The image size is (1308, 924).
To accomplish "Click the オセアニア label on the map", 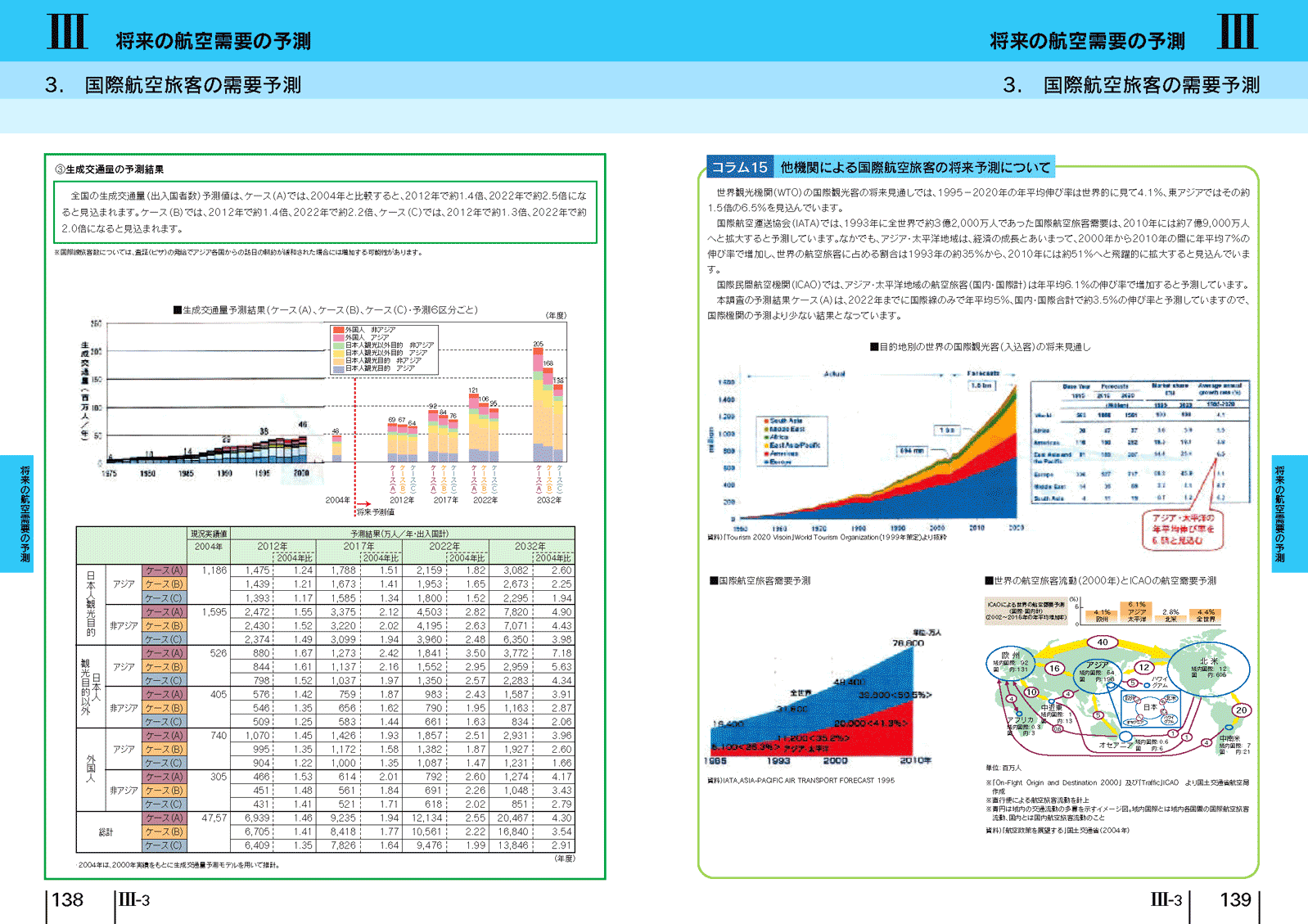I will (x=1116, y=745).
